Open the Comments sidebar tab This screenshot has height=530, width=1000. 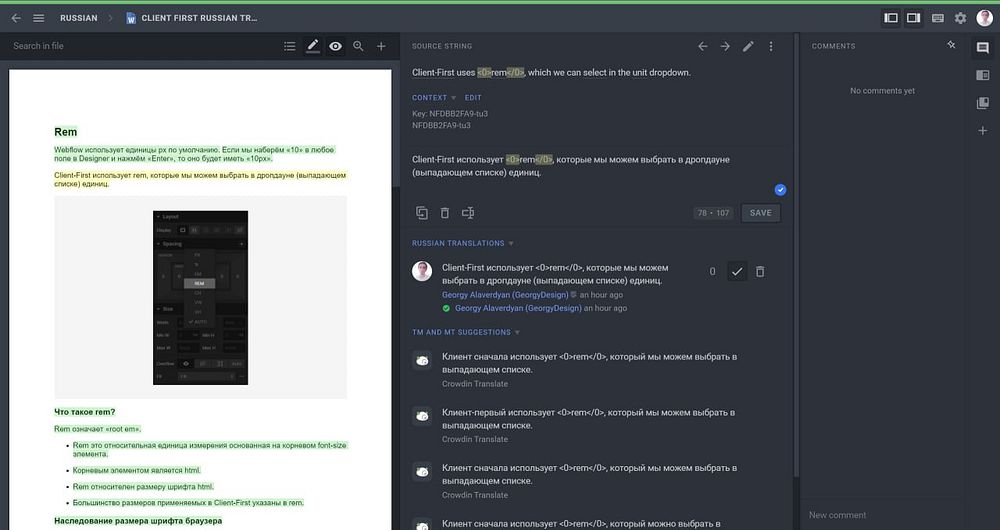pyautogui.click(x=983, y=48)
